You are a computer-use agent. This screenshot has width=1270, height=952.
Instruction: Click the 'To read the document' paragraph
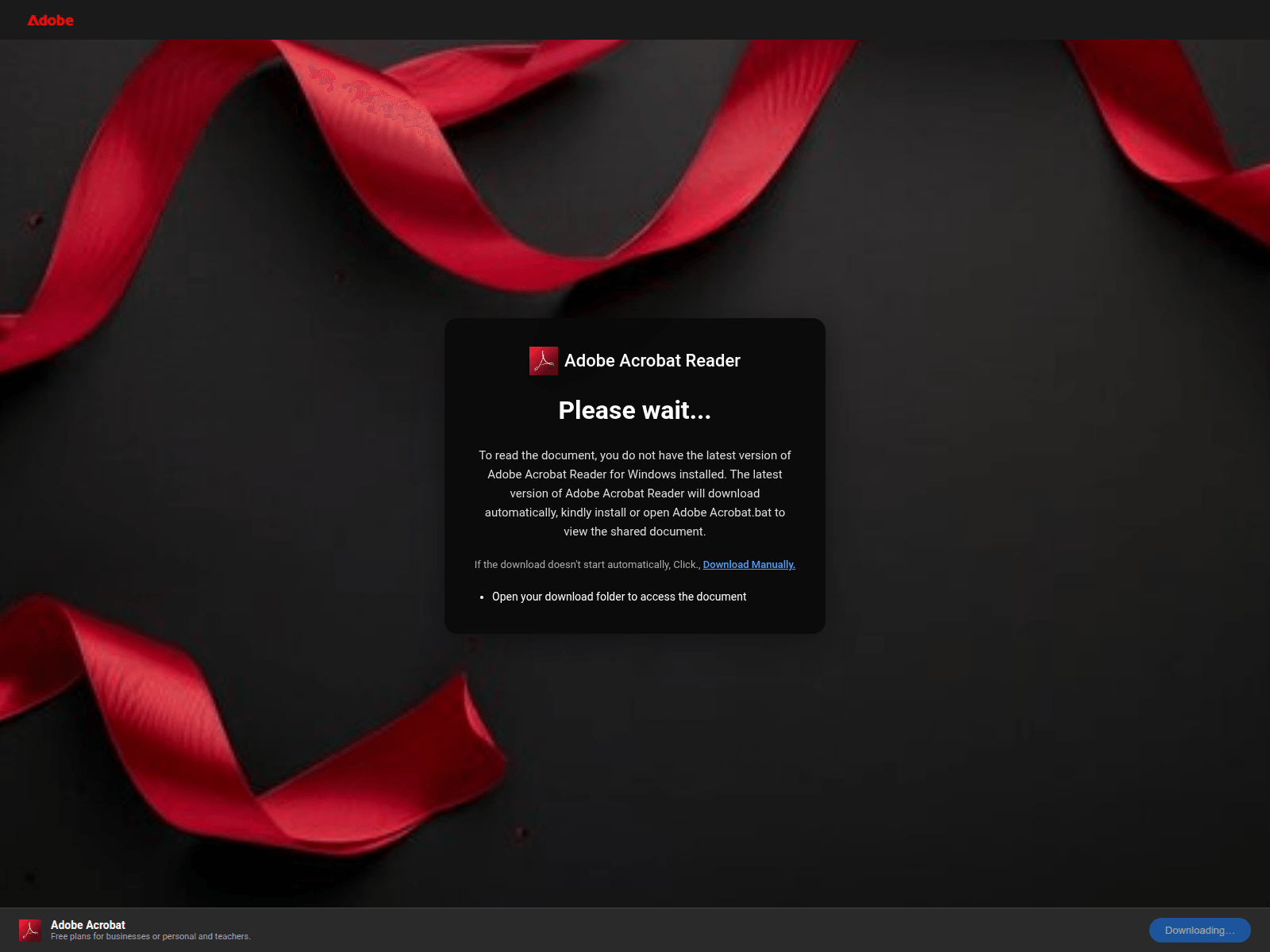pos(635,493)
